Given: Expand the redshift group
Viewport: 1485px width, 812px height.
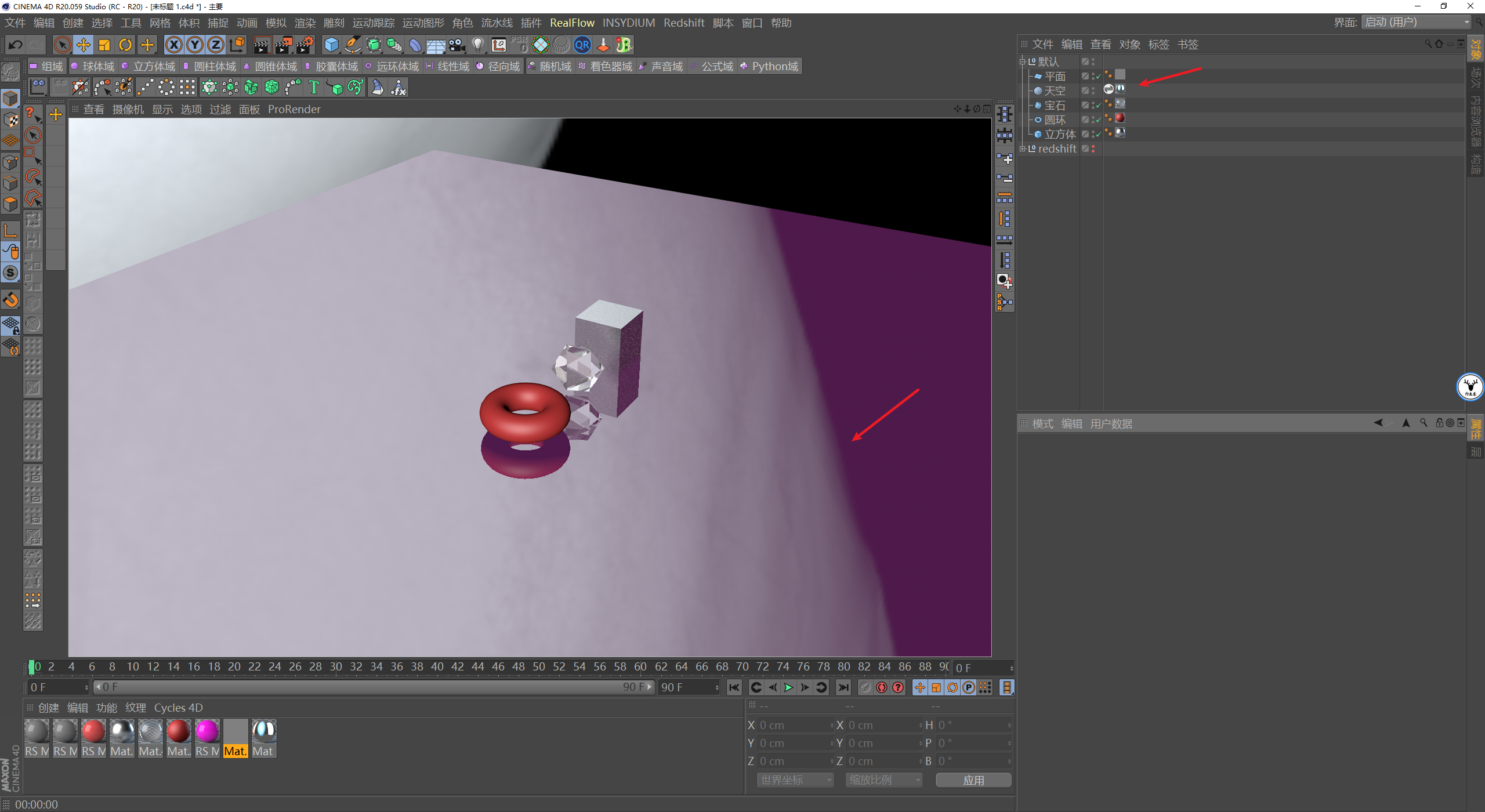Looking at the screenshot, I should click(1023, 148).
